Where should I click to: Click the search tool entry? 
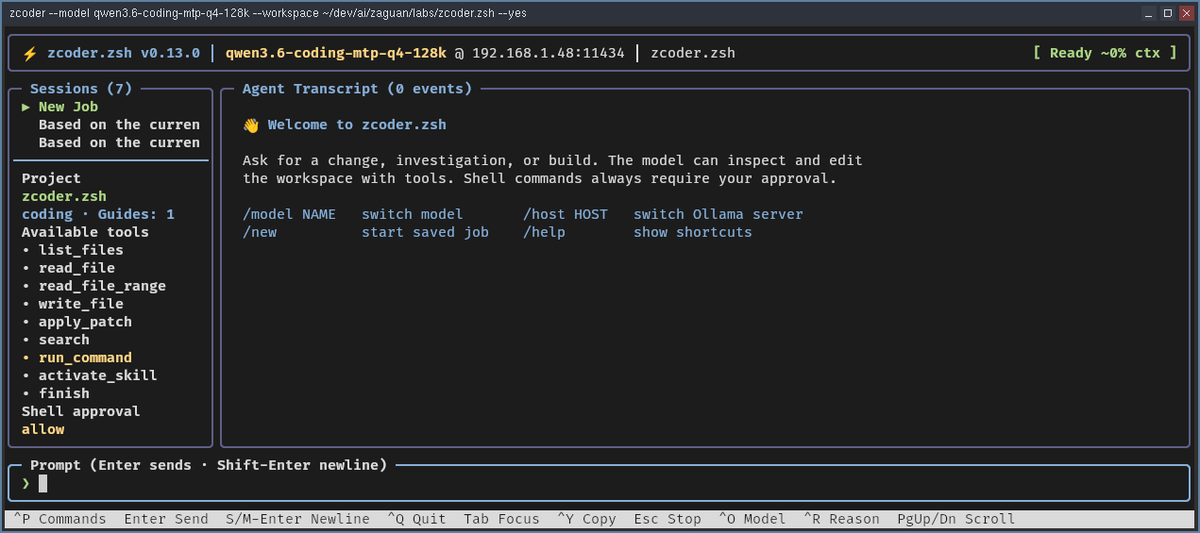(x=64, y=340)
